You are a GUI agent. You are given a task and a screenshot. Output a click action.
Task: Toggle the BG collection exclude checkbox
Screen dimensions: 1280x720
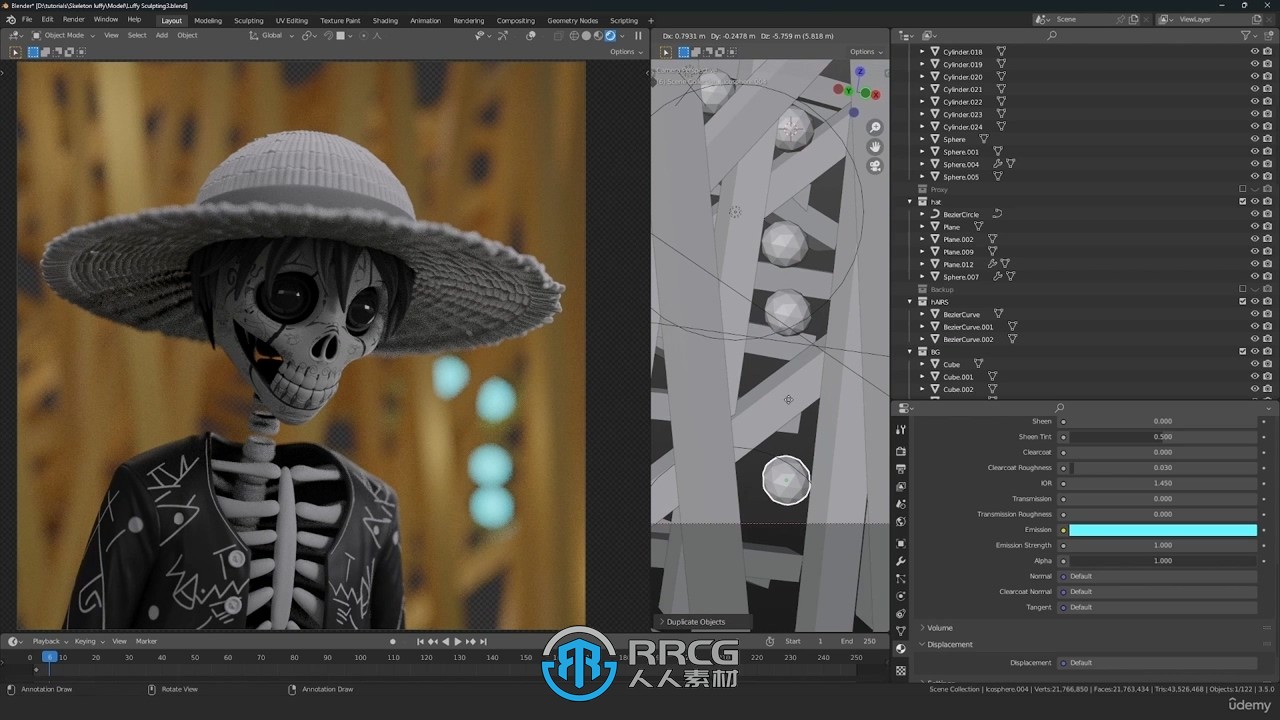(x=1243, y=352)
